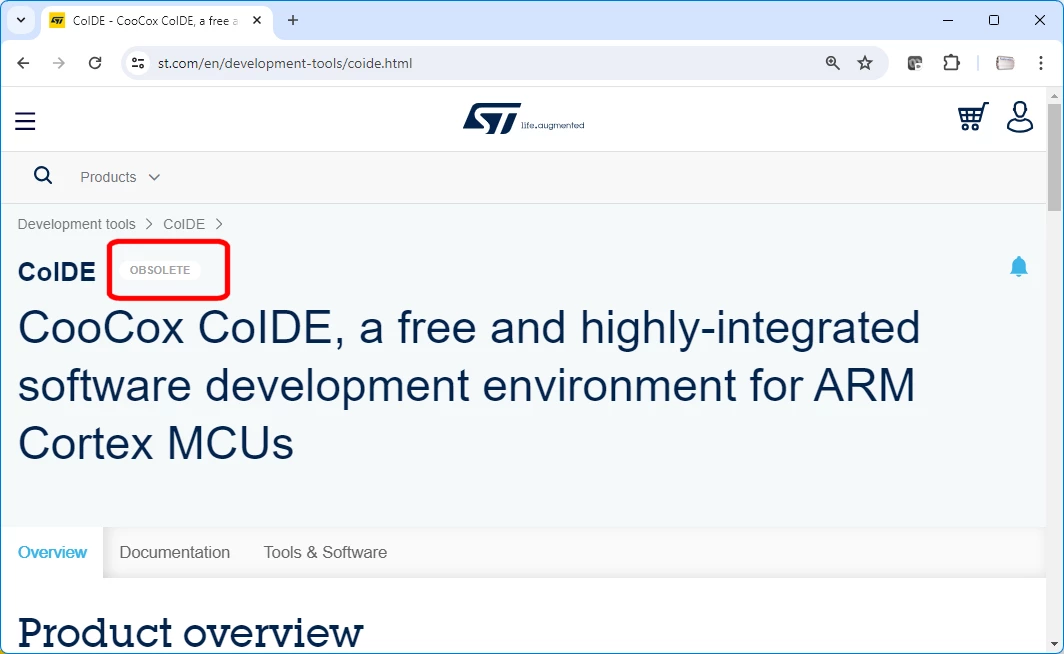Click the blue notification bell icon
The image size is (1064, 654).
(x=1019, y=267)
